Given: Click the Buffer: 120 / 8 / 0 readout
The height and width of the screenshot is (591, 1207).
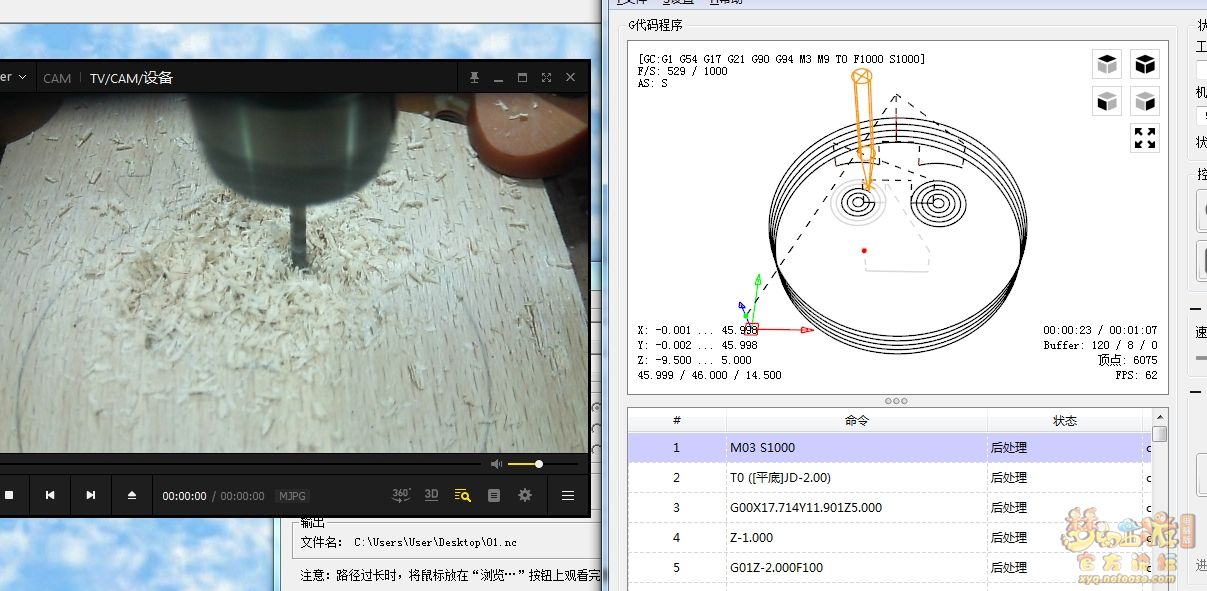Looking at the screenshot, I should [1100, 345].
